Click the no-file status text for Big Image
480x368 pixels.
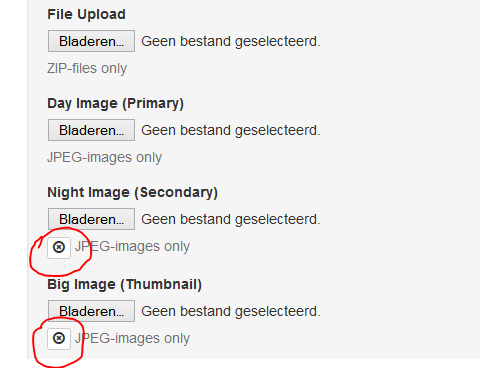pyautogui.click(x=231, y=311)
